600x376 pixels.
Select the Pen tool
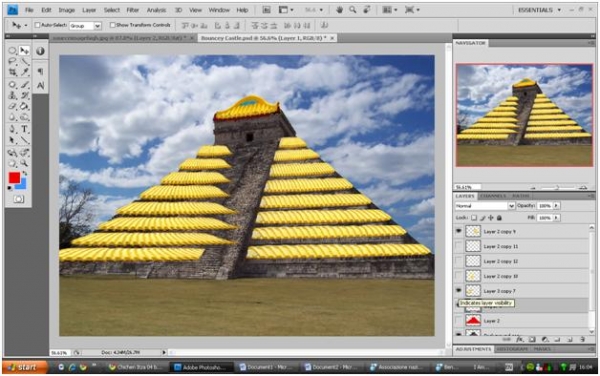[12, 129]
